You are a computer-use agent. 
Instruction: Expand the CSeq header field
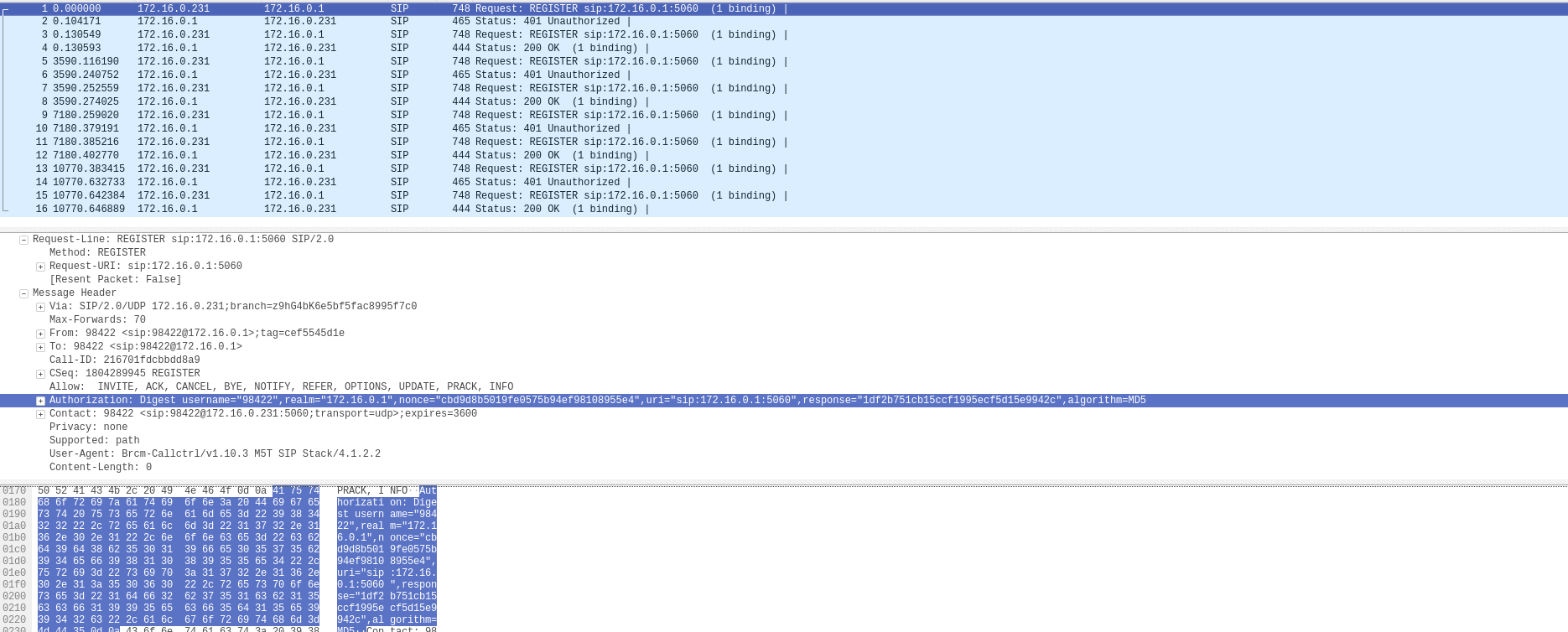40,374
